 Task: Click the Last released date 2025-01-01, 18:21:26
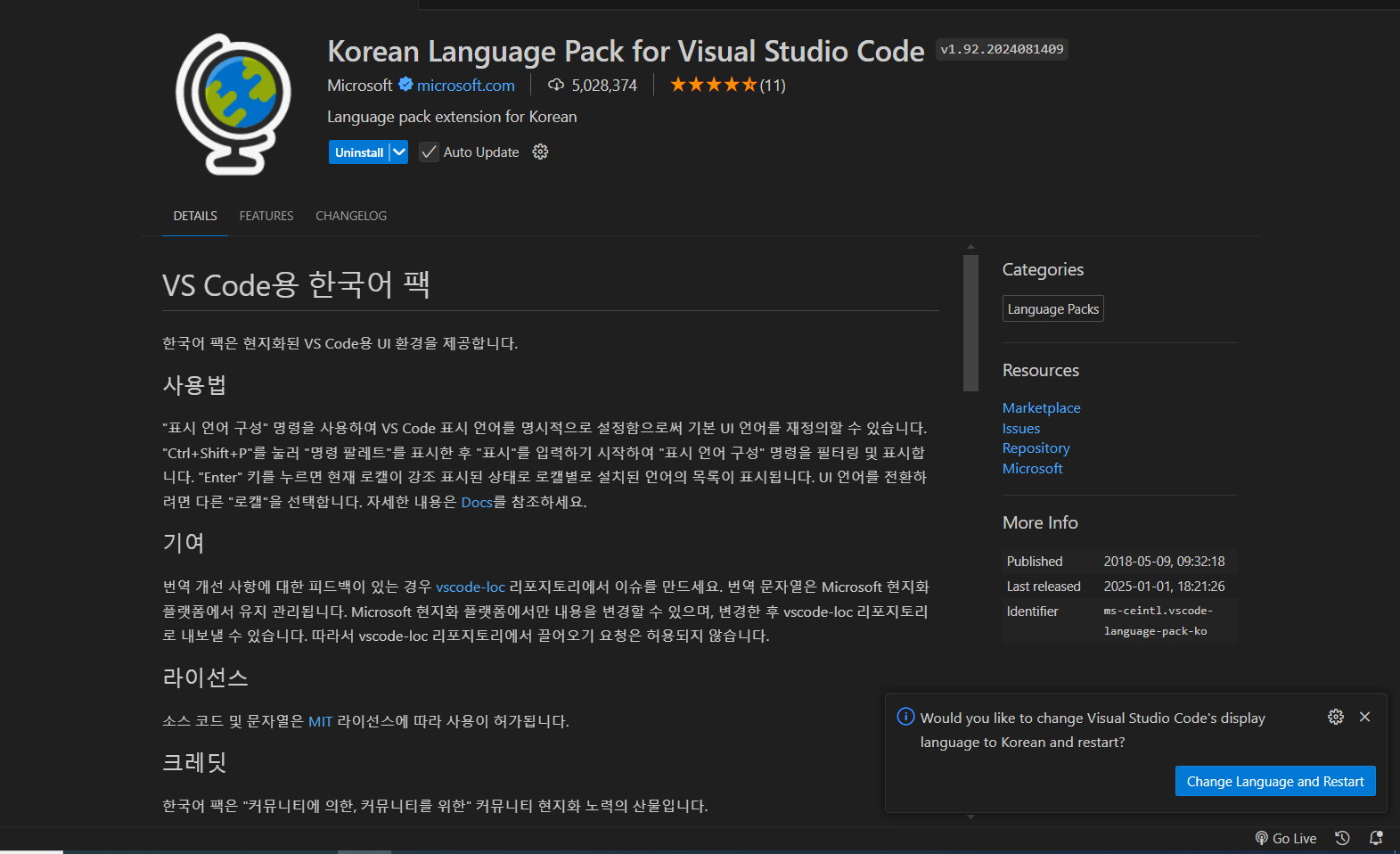tap(1164, 587)
